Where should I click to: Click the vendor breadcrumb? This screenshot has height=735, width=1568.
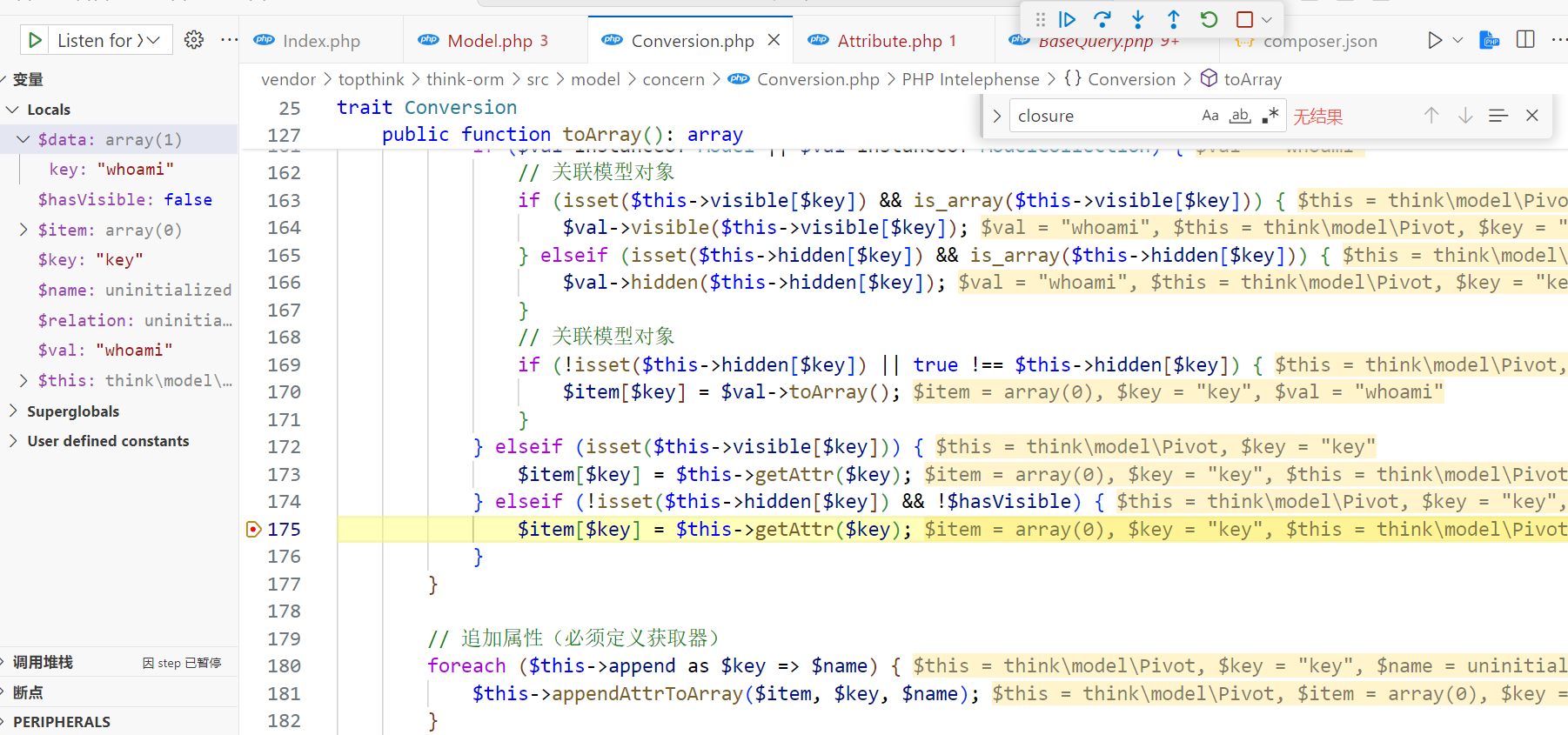pos(288,79)
